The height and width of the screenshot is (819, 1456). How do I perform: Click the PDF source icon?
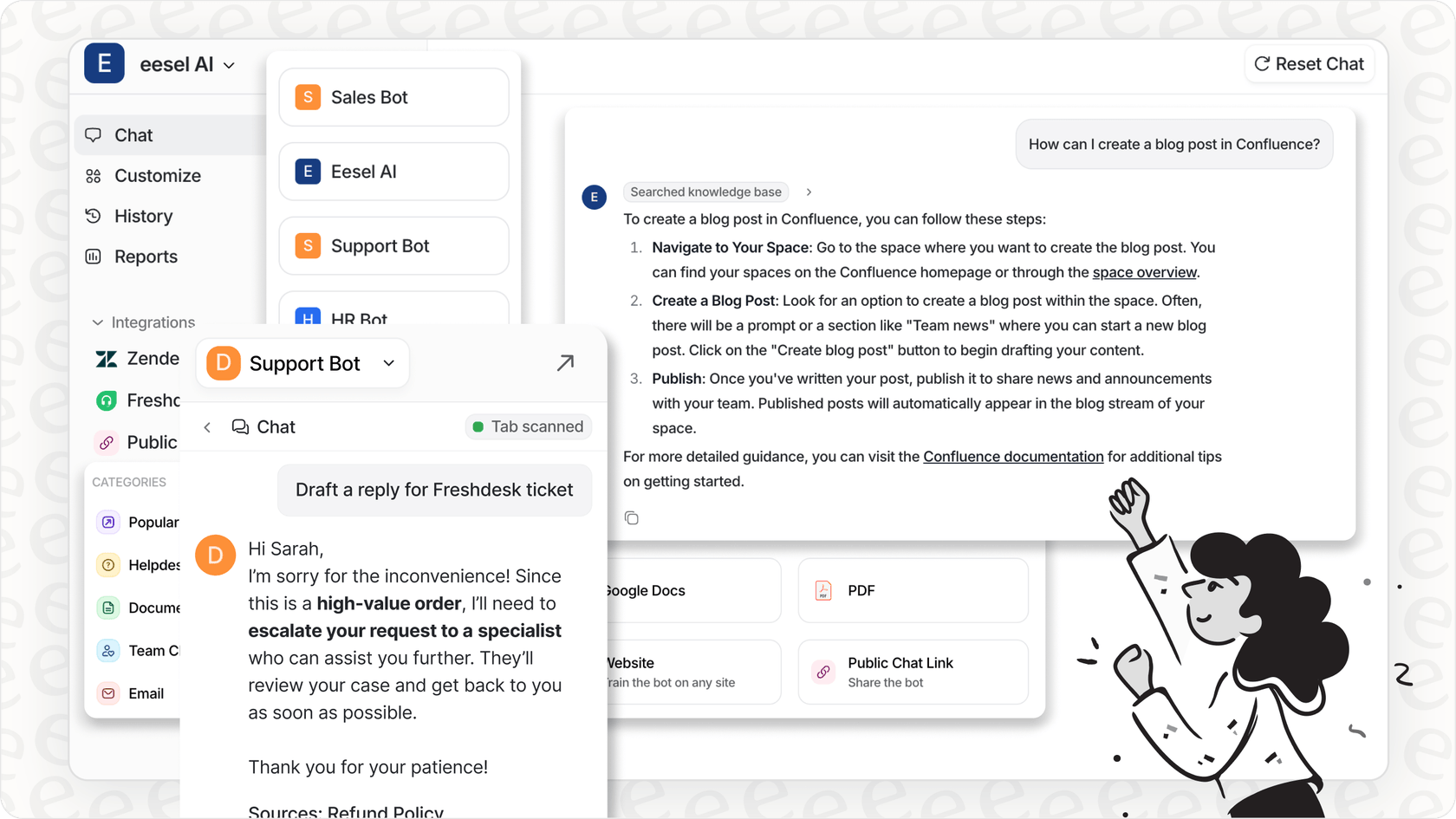822,590
